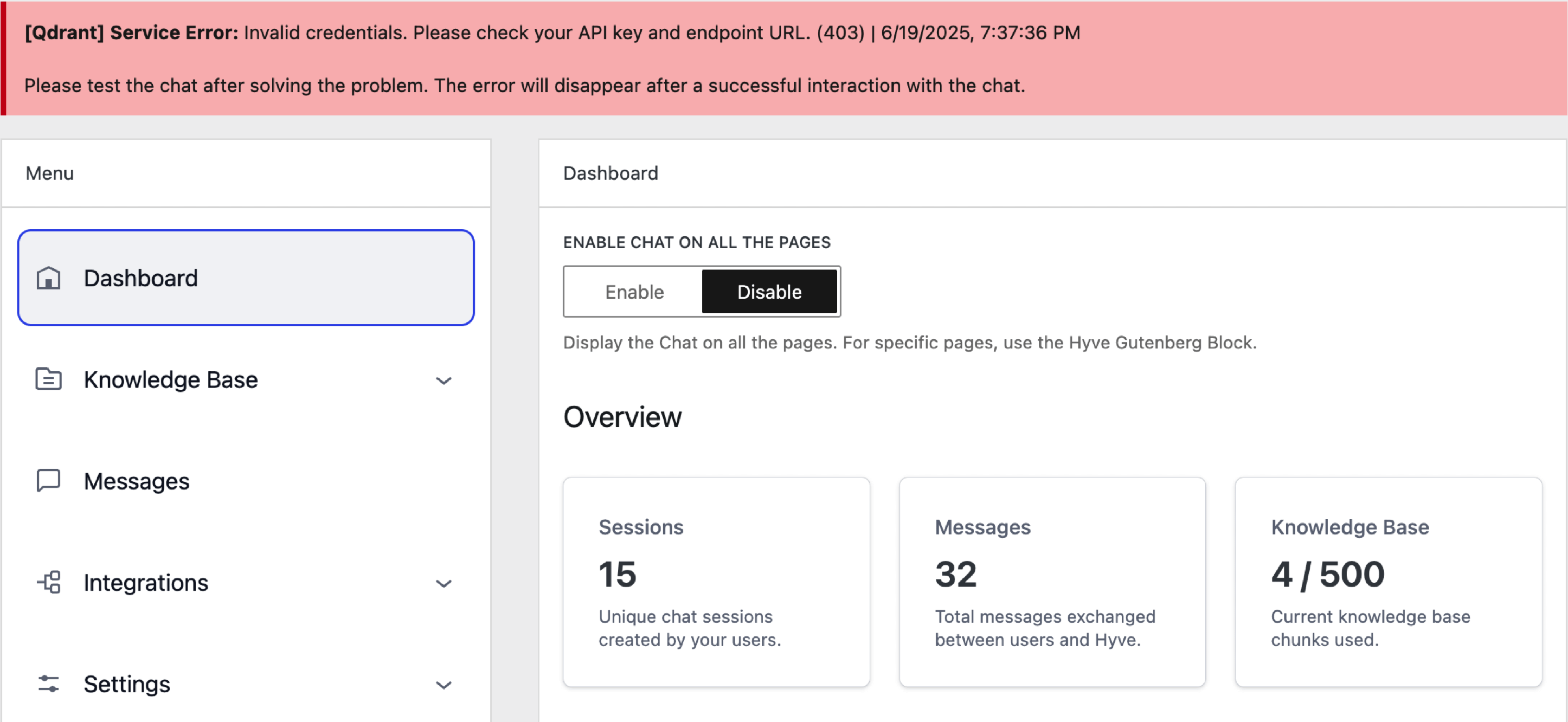This screenshot has height=722, width=1568.
Task: Expand the Integrations submenu arrow
Action: point(444,584)
